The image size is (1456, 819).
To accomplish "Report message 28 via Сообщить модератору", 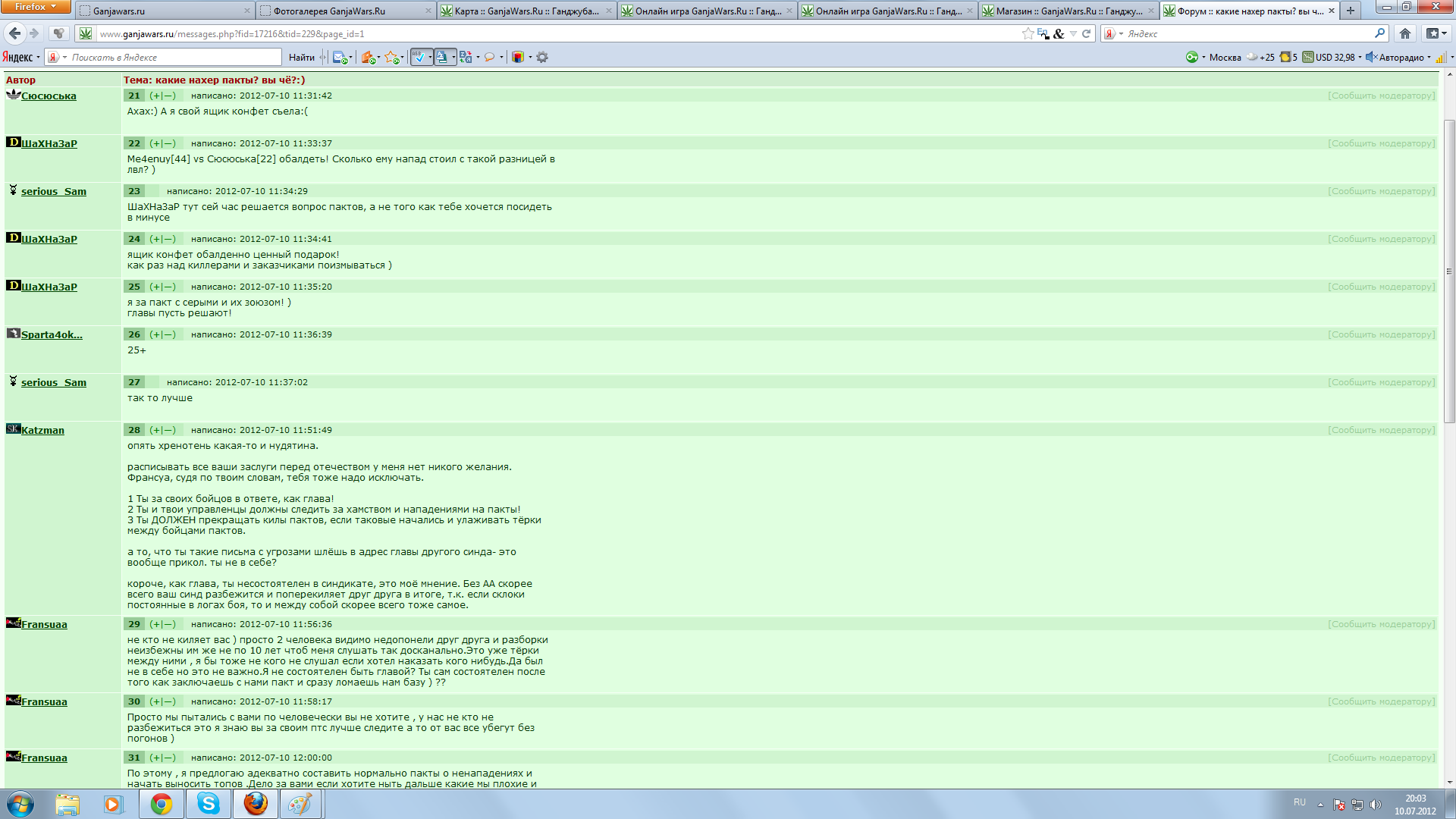I will [1381, 431].
